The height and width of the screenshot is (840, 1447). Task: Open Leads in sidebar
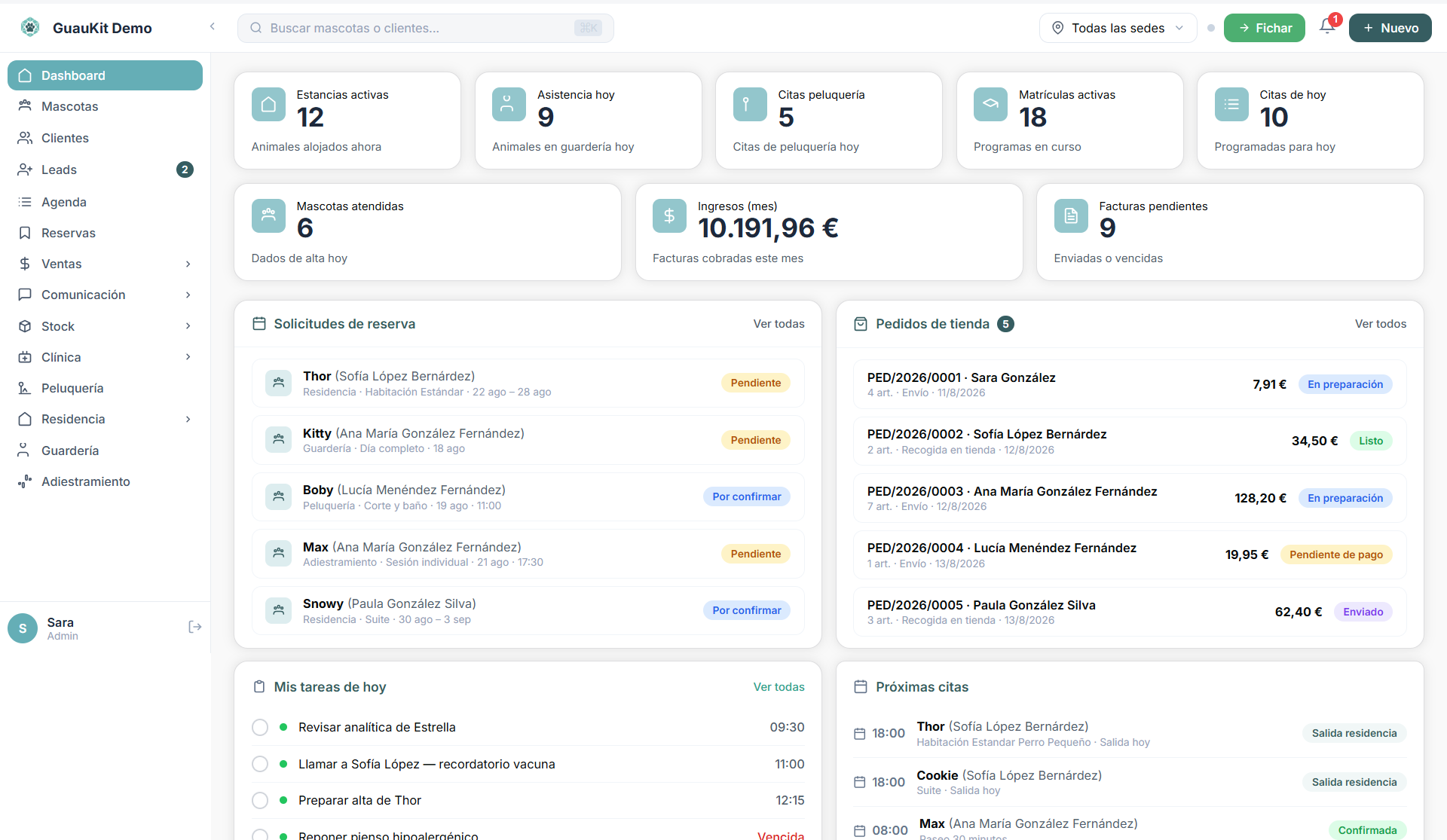coord(105,170)
